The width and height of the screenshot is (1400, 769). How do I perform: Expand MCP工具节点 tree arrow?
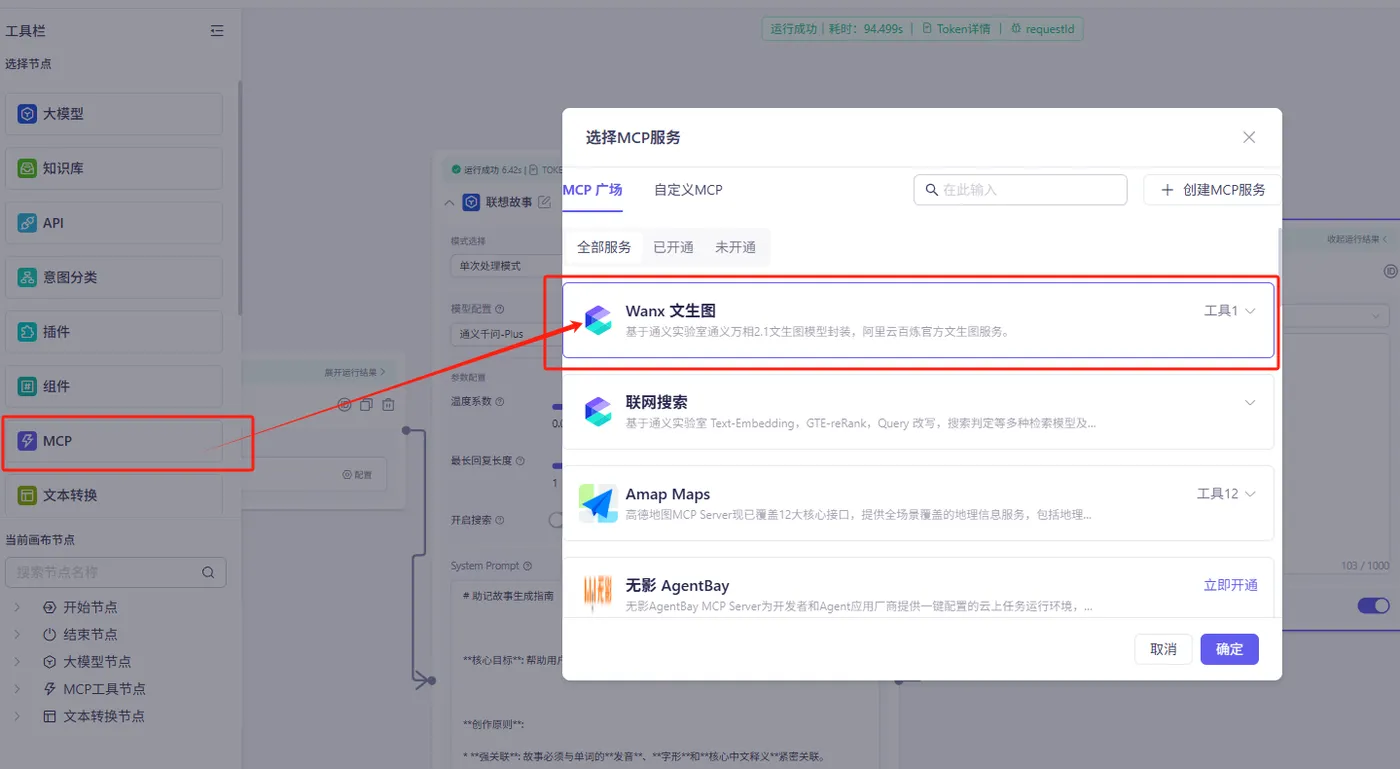[17, 689]
